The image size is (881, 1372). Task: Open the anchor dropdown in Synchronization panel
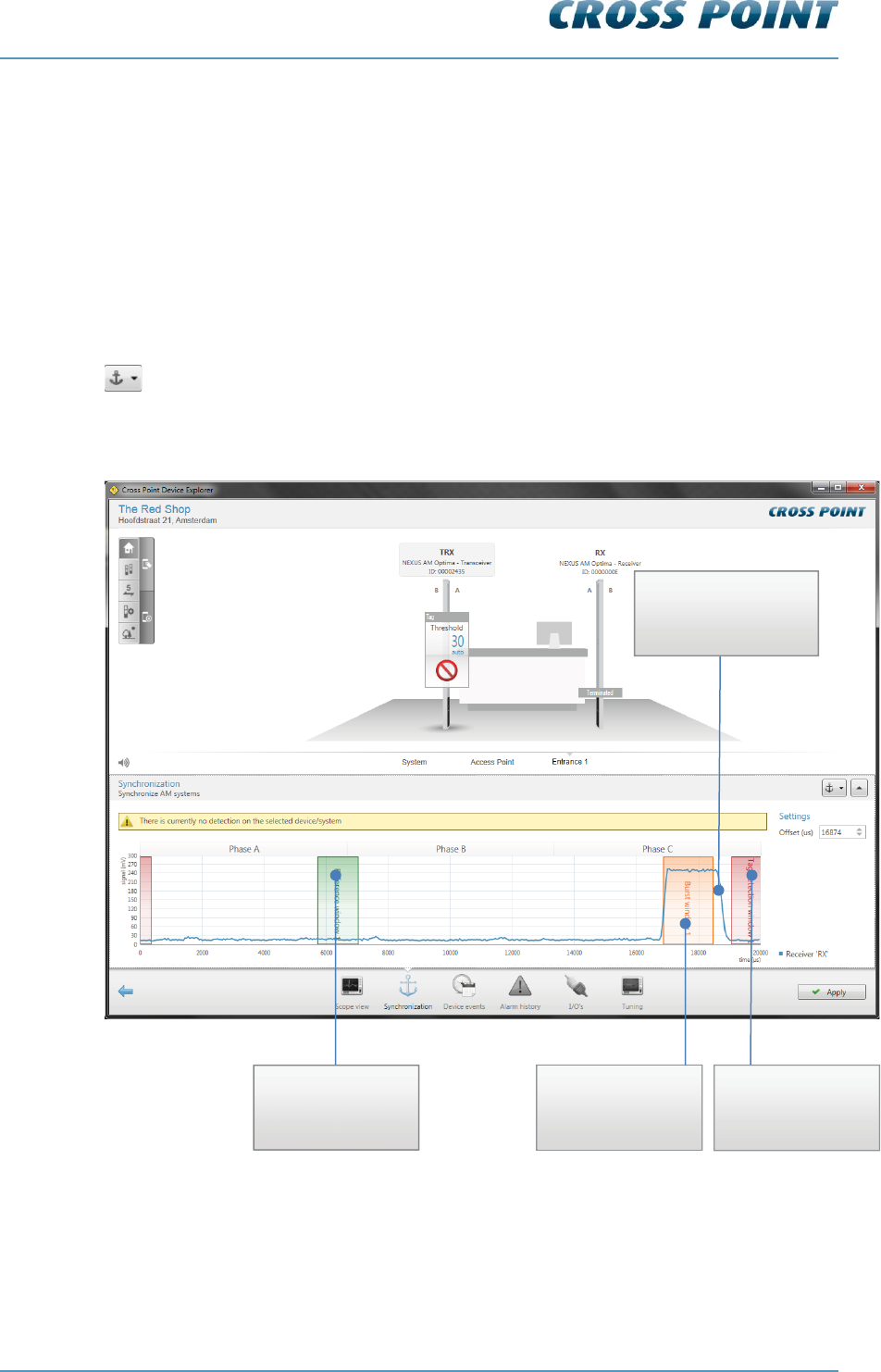coord(834,788)
